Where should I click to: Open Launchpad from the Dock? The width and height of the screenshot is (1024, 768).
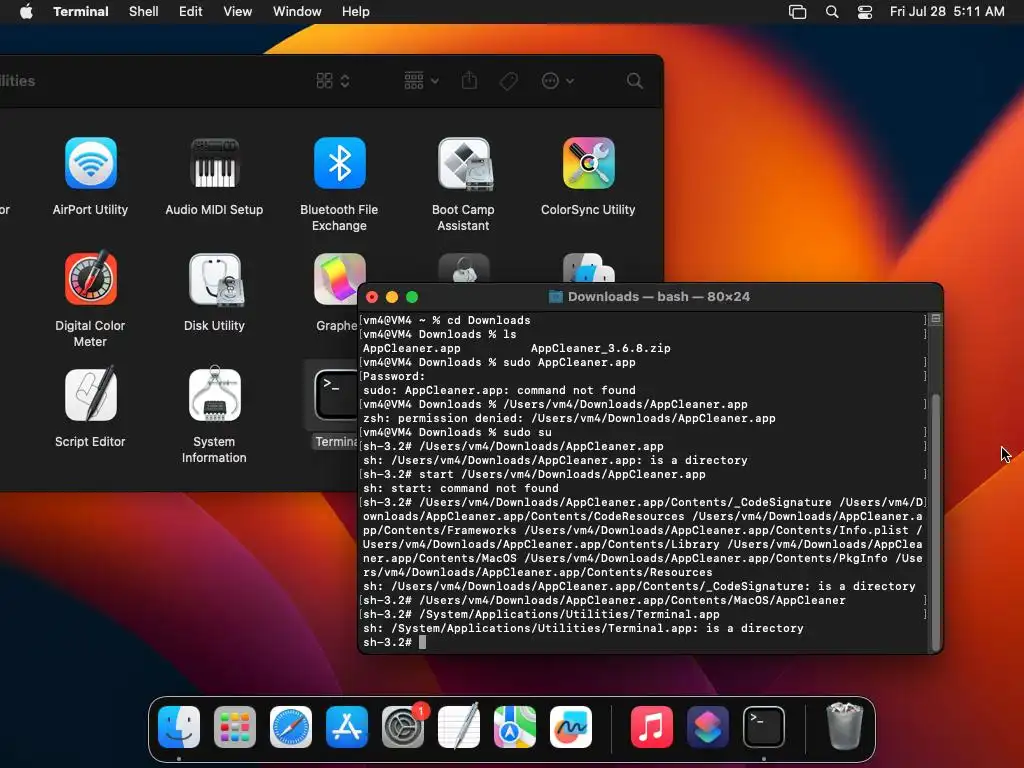[x=234, y=727]
